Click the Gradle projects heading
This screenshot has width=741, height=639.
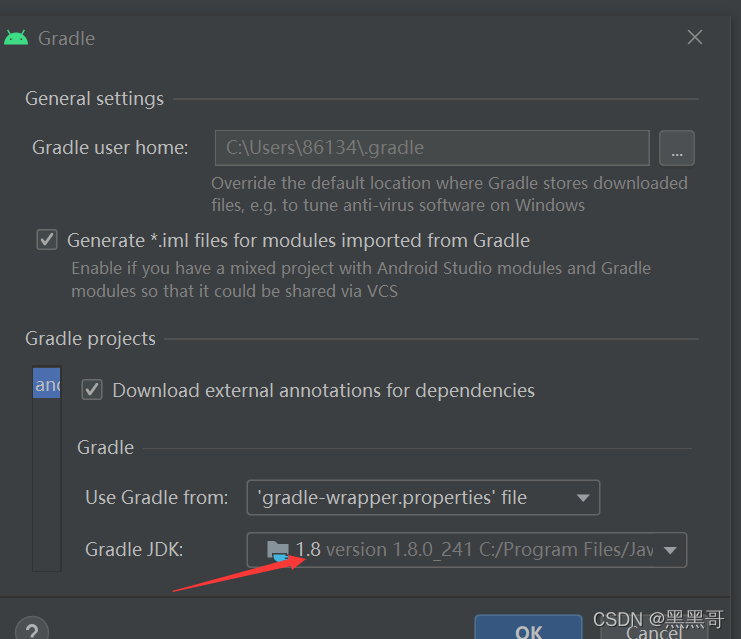pos(90,338)
